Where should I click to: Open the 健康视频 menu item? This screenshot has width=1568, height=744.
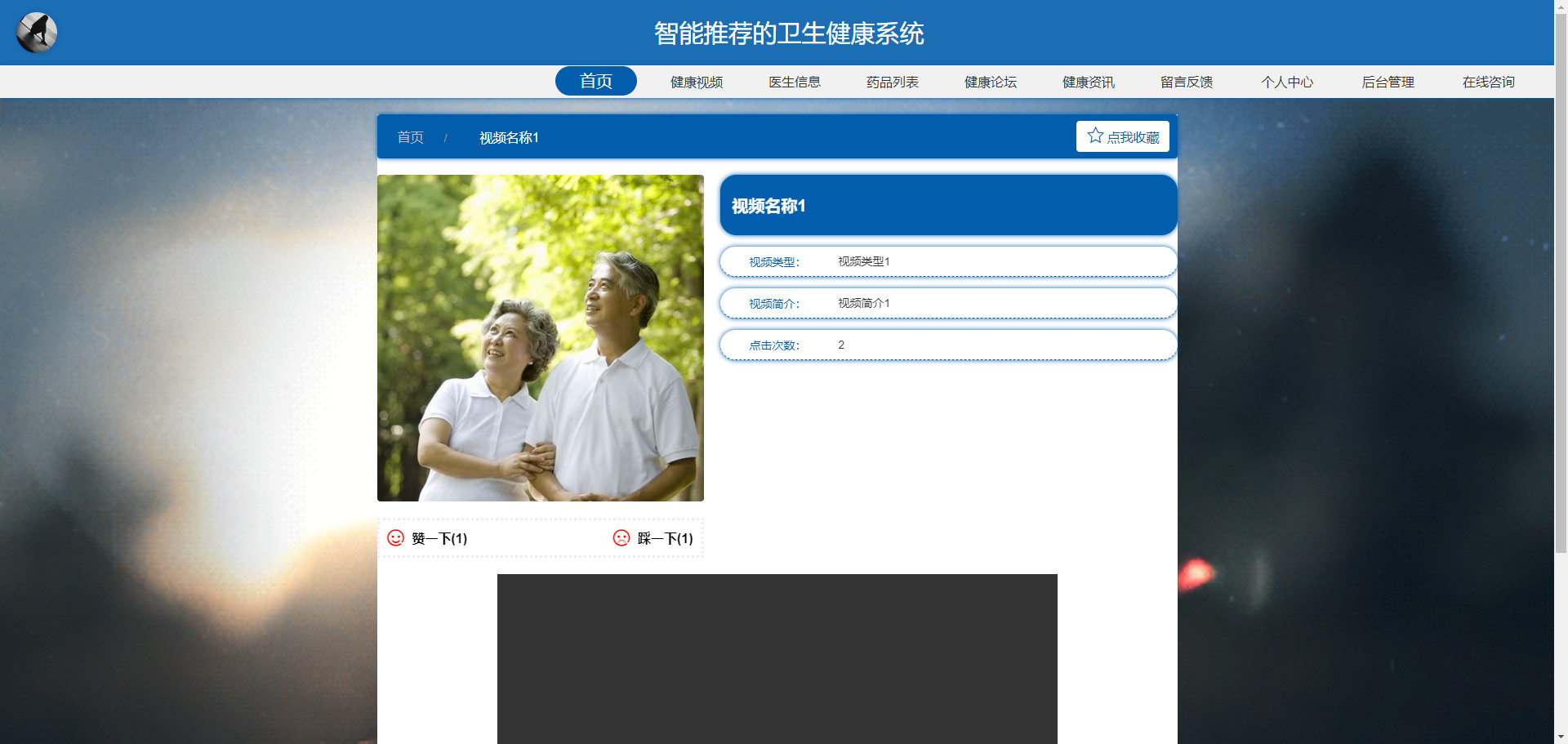[x=697, y=82]
